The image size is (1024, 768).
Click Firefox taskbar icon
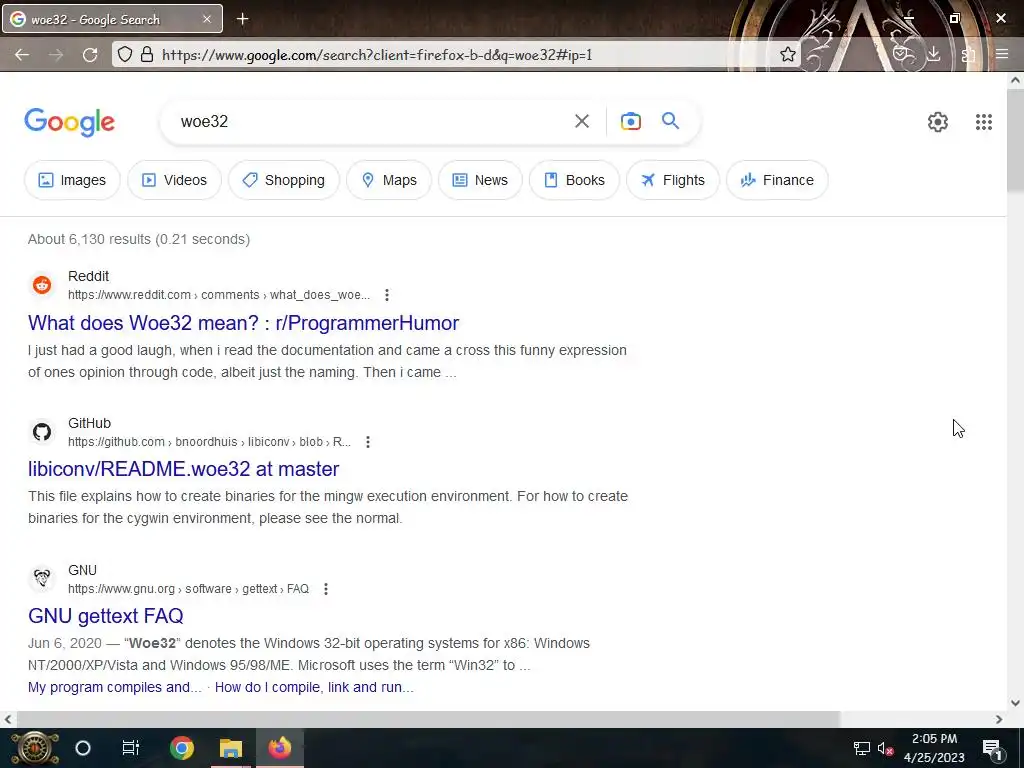(x=280, y=748)
